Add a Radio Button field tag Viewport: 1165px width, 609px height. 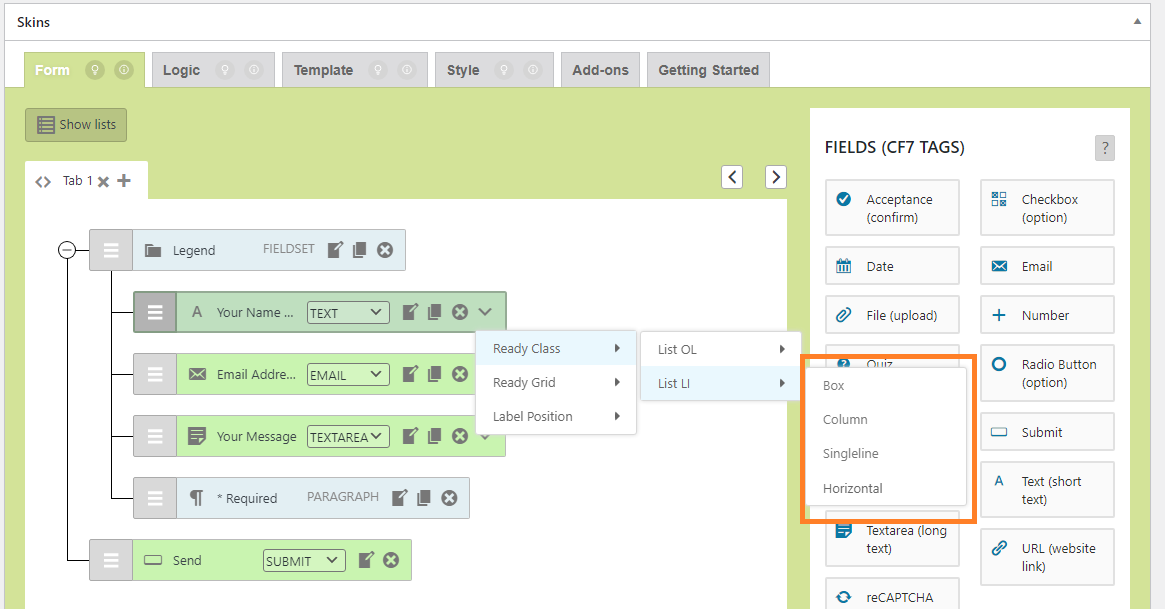coord(1047,374)
